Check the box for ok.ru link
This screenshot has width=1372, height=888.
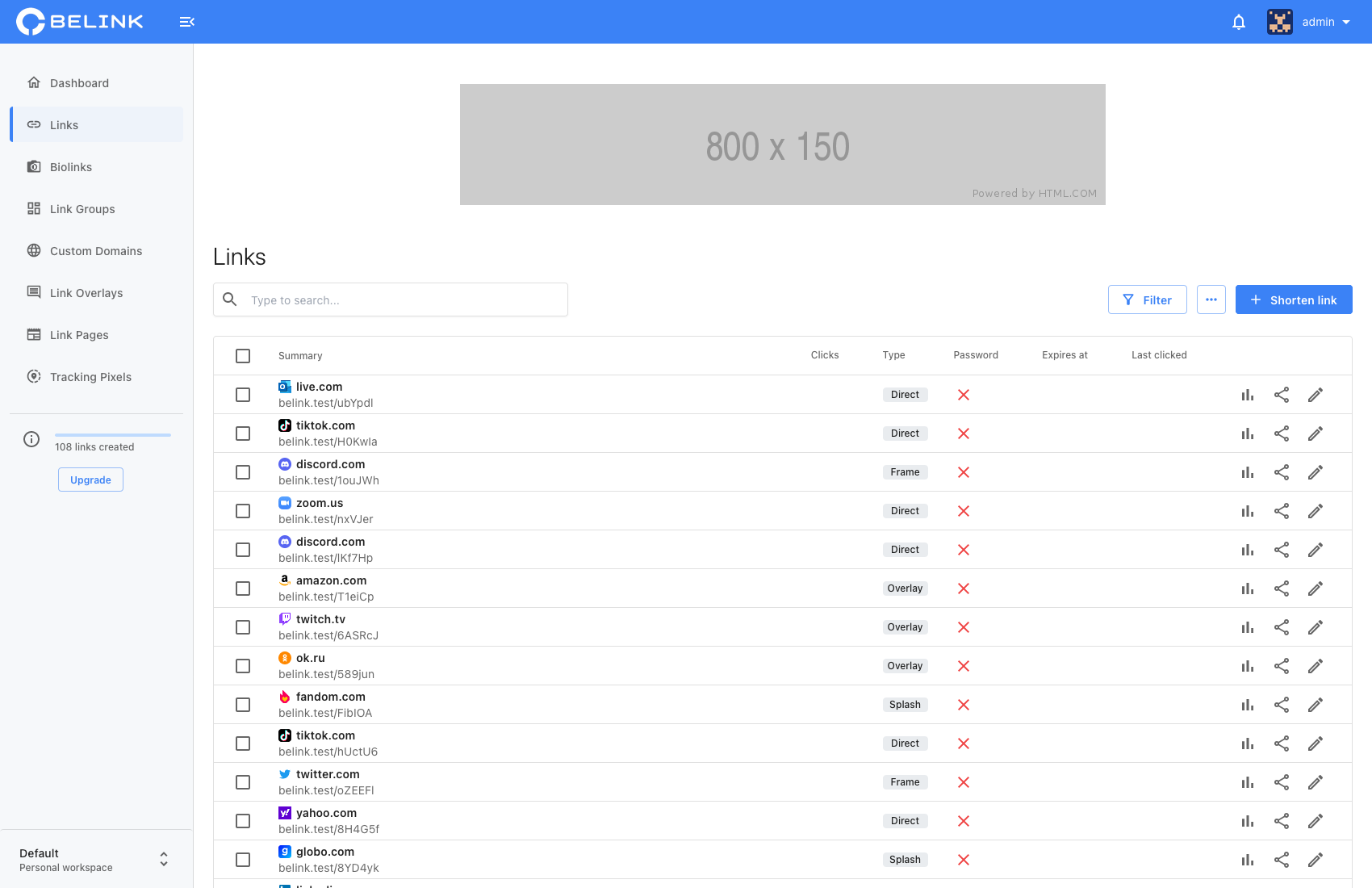(x=243, y=666)
